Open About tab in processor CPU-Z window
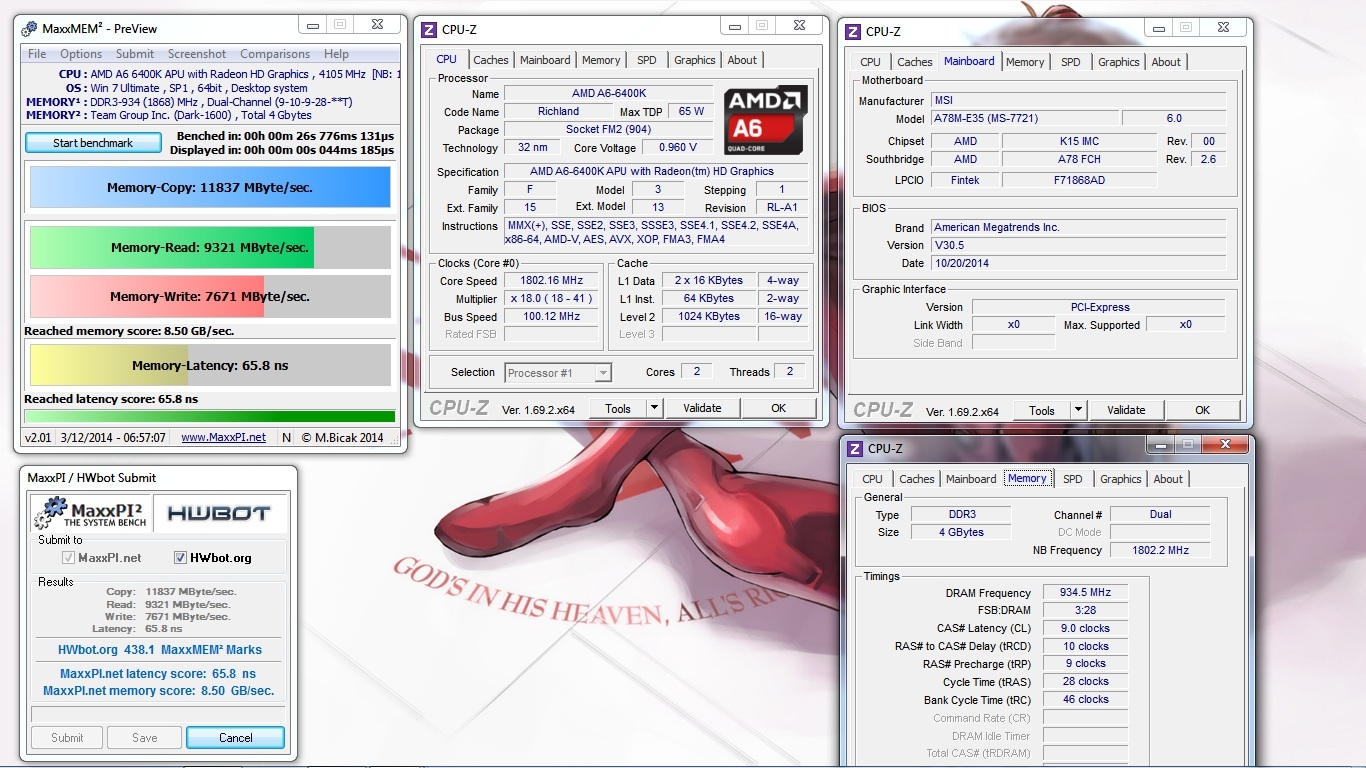Image resolution: width=1366 pixels, height=768 pixels. click(742, 60)
